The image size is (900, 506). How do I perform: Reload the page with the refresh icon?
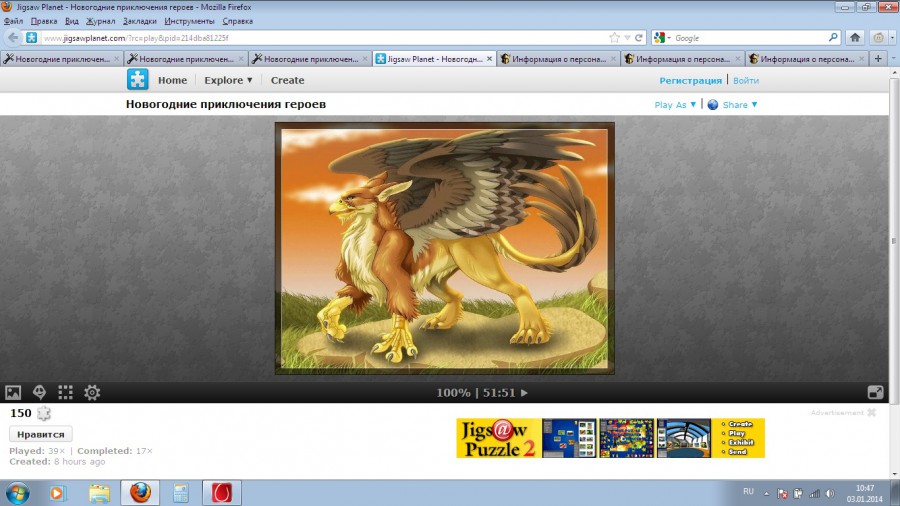coord(638,38)
